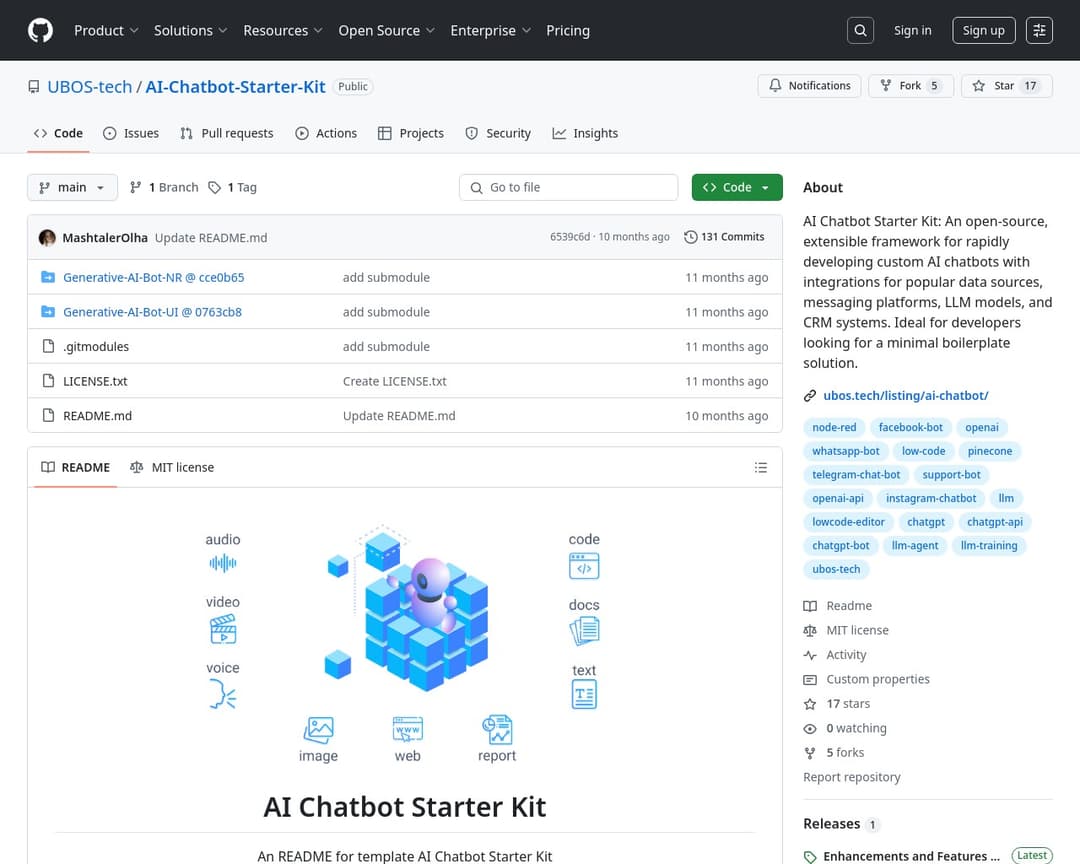This screenshot has width=1080, height=864.
Task: Click the llm-training topic tag
Action: click(989, 546)
